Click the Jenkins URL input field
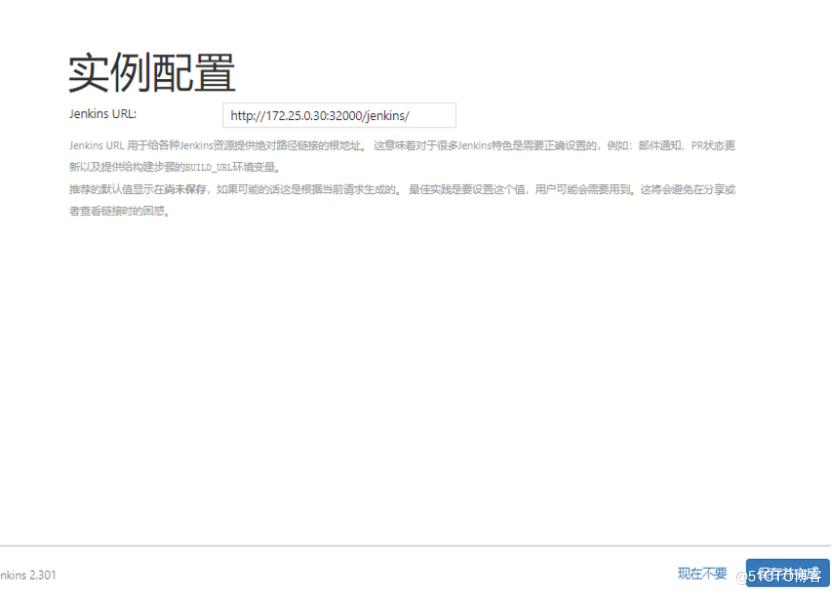The height and width of the screenshot is (594, 832). 339,115
